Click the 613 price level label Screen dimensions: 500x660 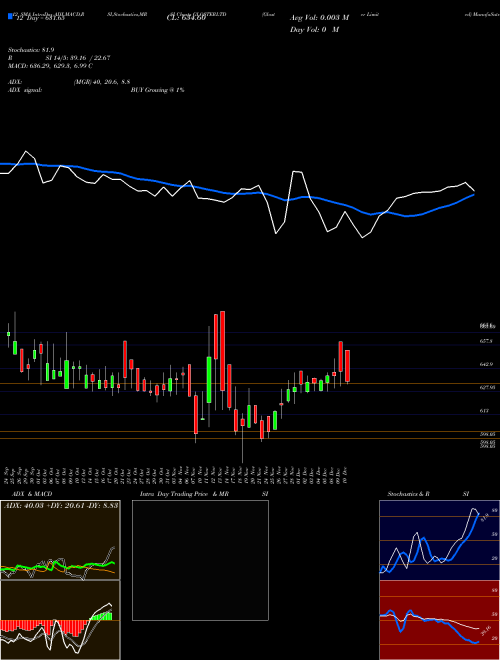coord(484,410)
